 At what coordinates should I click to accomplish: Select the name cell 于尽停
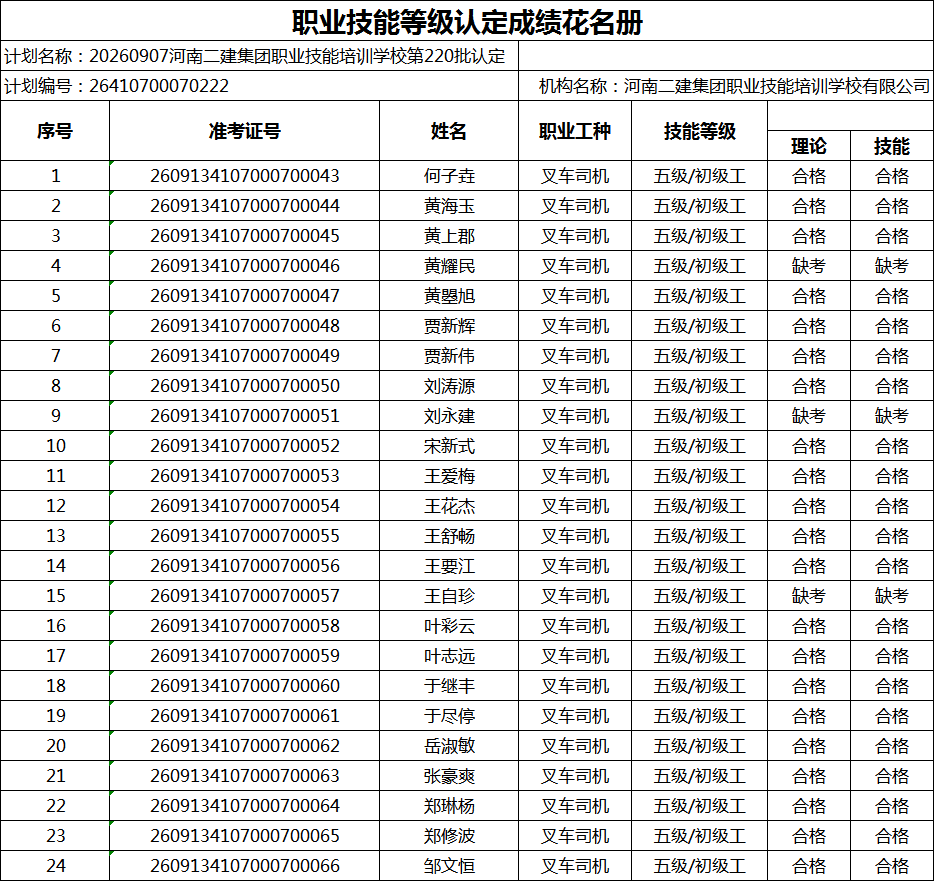[449, 715]
